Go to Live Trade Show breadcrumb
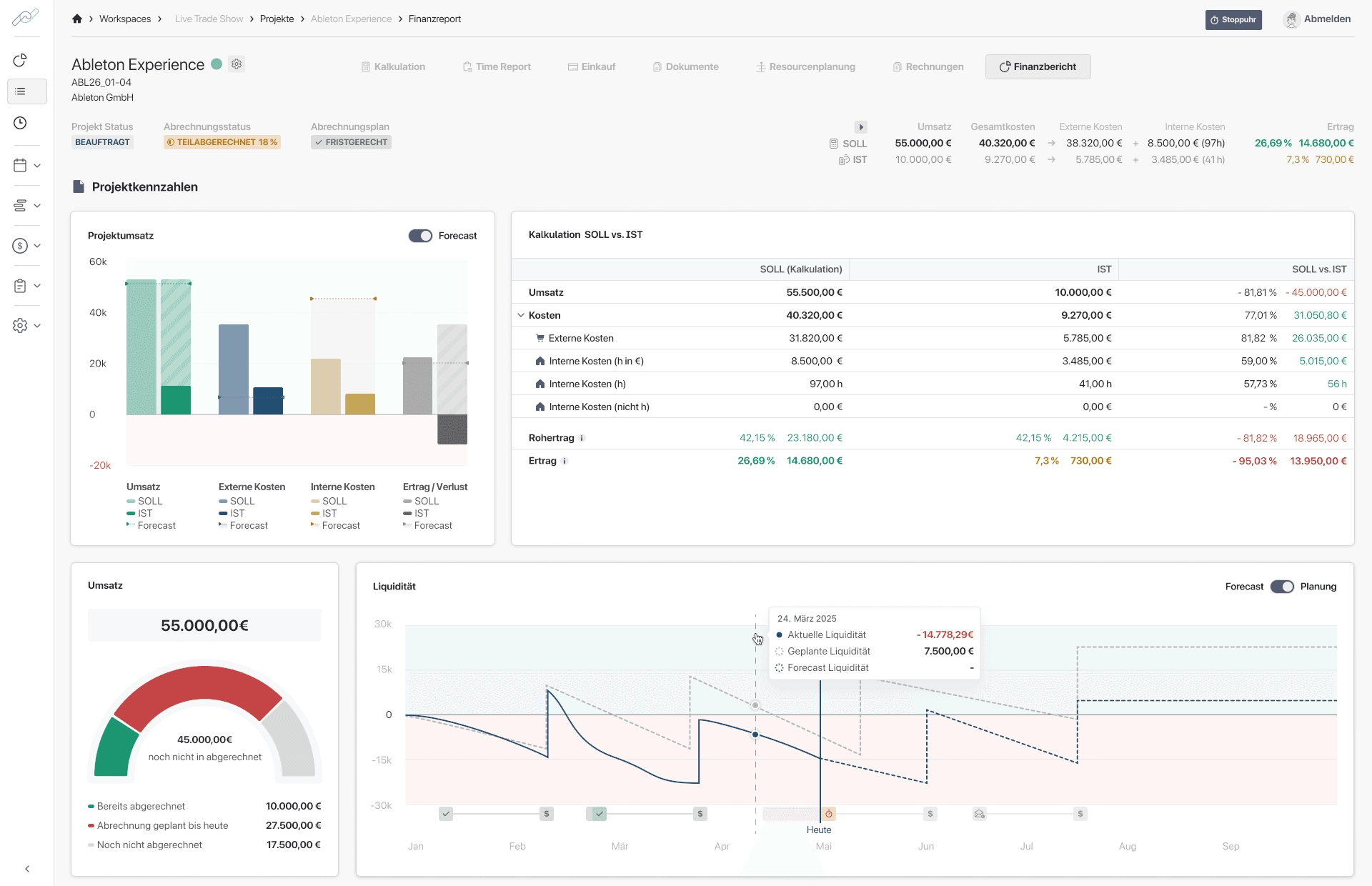This screenshot has height=886, width=1372. [x=209, y=19]
